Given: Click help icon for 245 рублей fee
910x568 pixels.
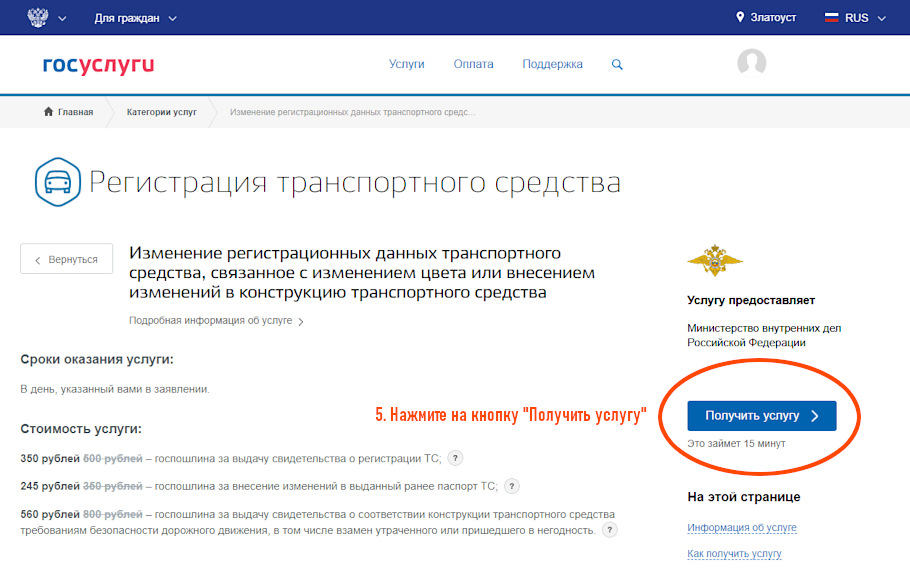Looking at the screenshot, I should pos(512,486).
